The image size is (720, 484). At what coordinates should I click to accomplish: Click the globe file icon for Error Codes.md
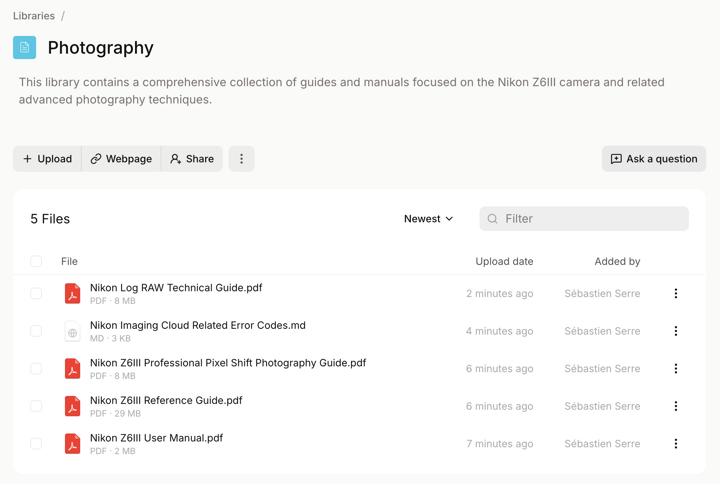pos(73,331)
